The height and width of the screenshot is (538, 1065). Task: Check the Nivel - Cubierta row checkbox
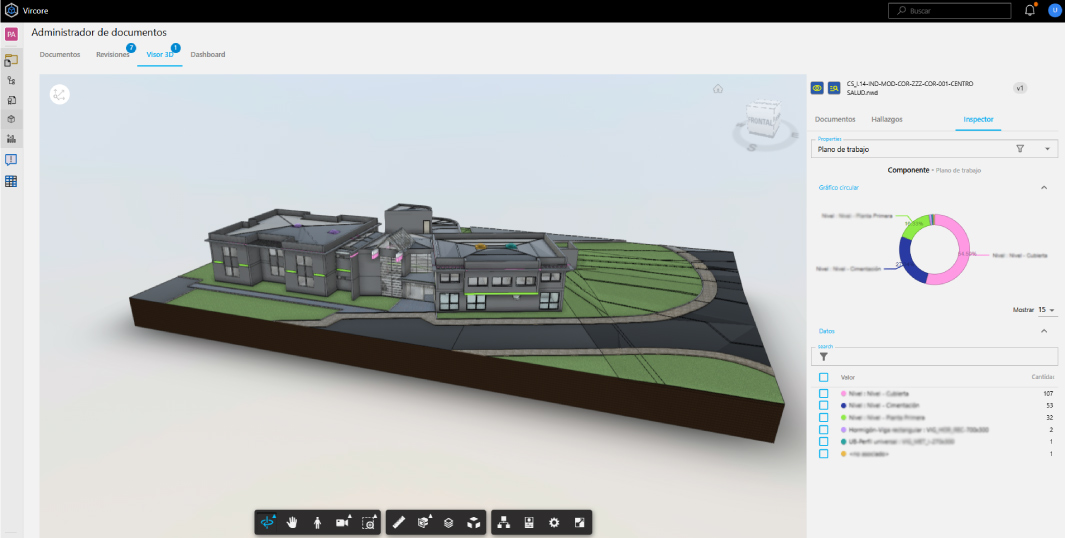coord(823,394)
